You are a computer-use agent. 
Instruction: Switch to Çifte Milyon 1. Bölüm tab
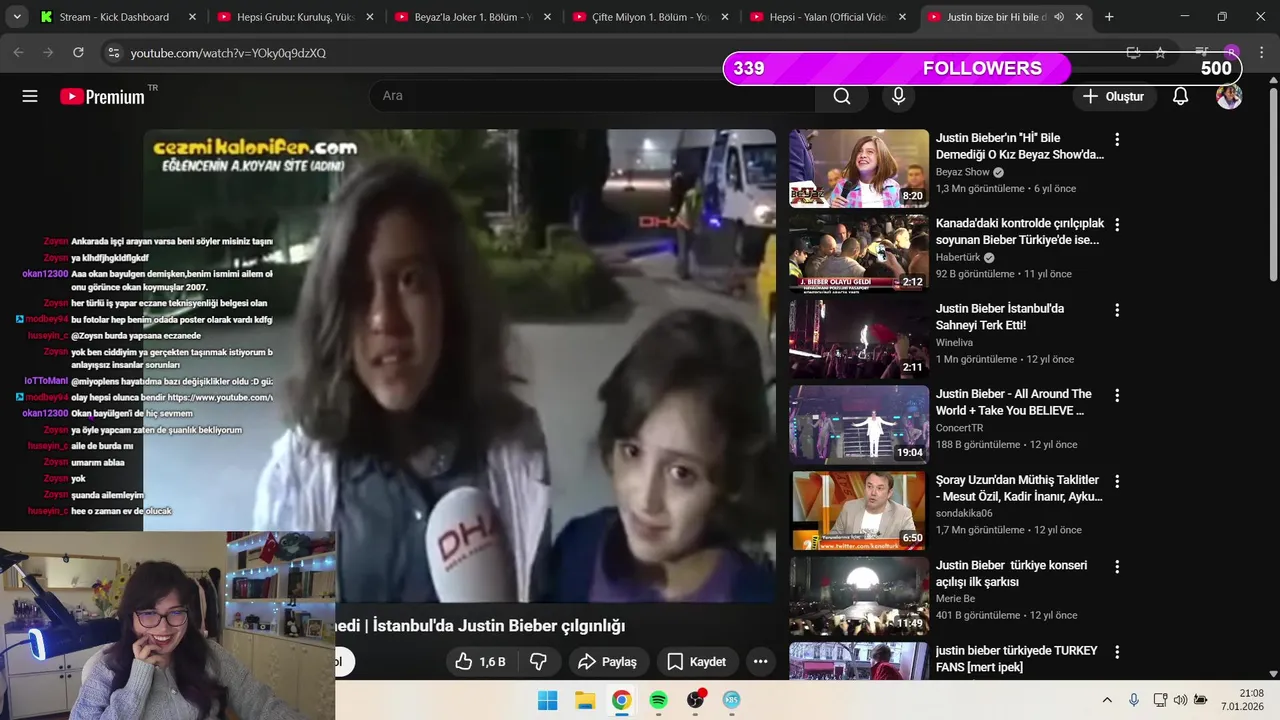click(x=652, y=17)
